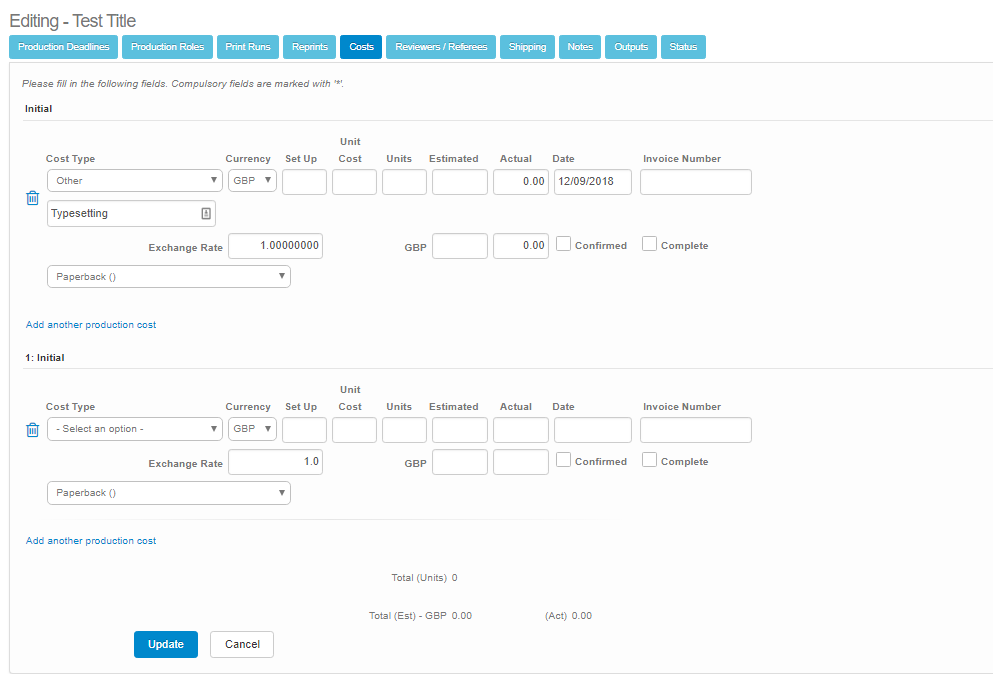Viewport: 993px width, 674px height.
Task: Click empty Date field in 1: Initial row
Action: tap(593, 430)
